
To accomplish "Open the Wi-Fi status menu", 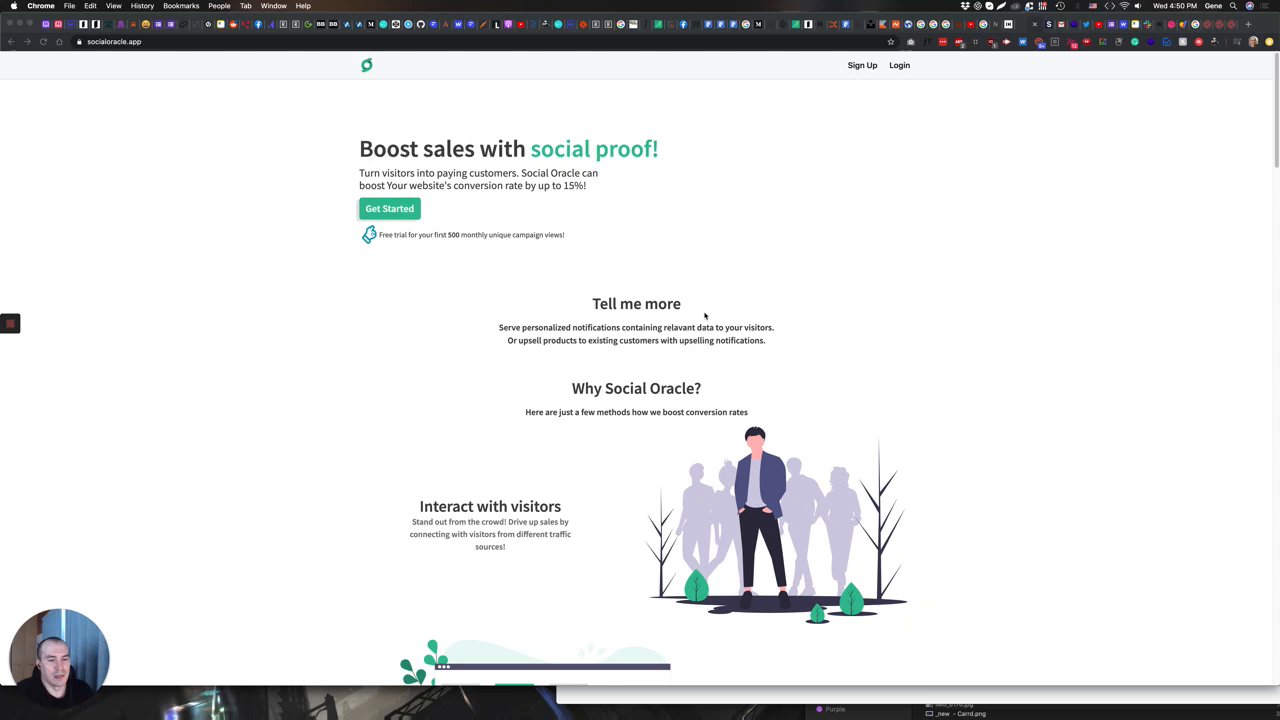I will (1124, 6).
